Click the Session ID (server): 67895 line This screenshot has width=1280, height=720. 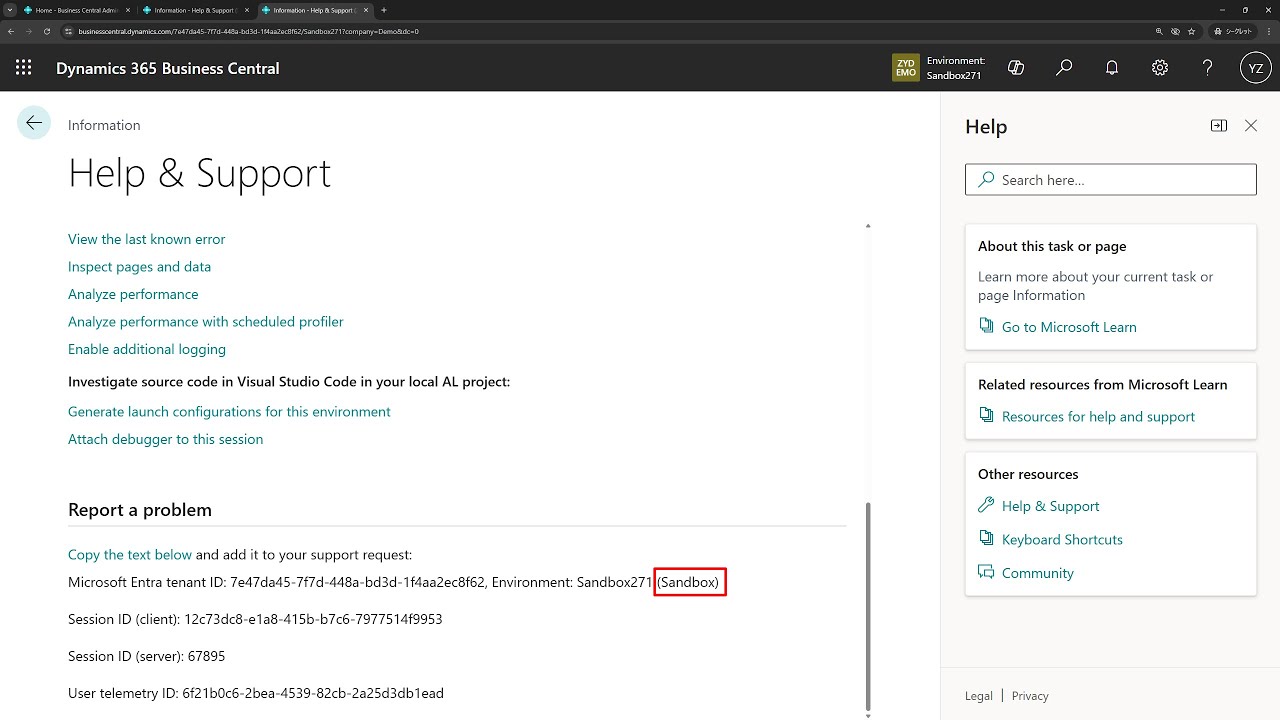point(146,657)
